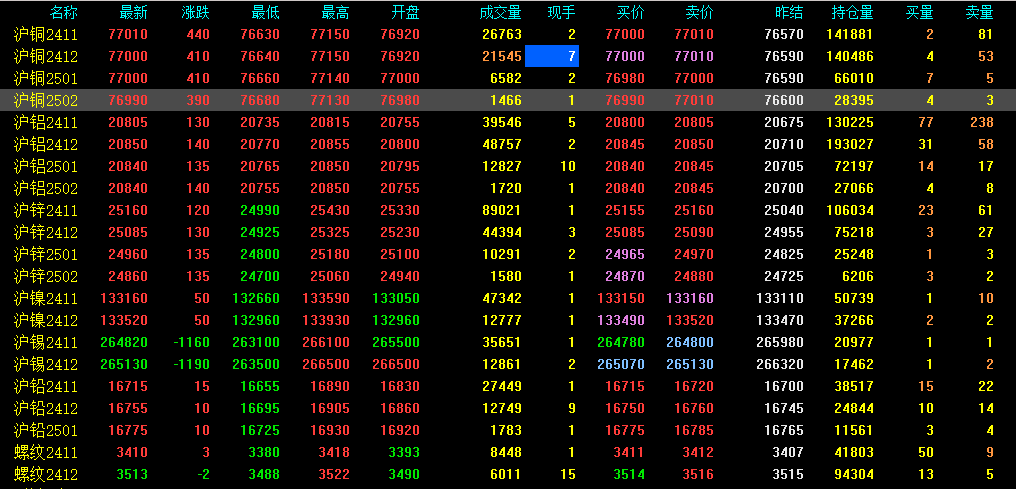
Task: Click 沪铜2502 volume value 1466
Action: (x=505, y=100)
